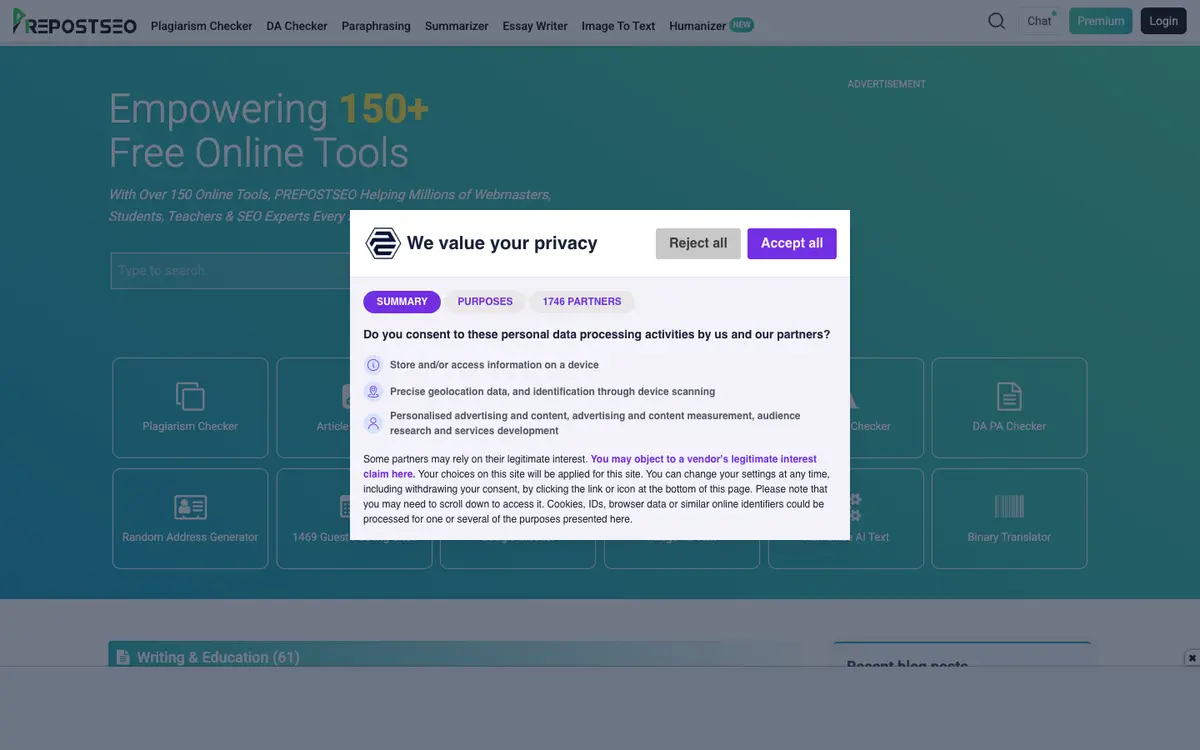Switch to the PURPOSES tab
The width and height of the screenshot is (1200, 750).
[485, 302]
